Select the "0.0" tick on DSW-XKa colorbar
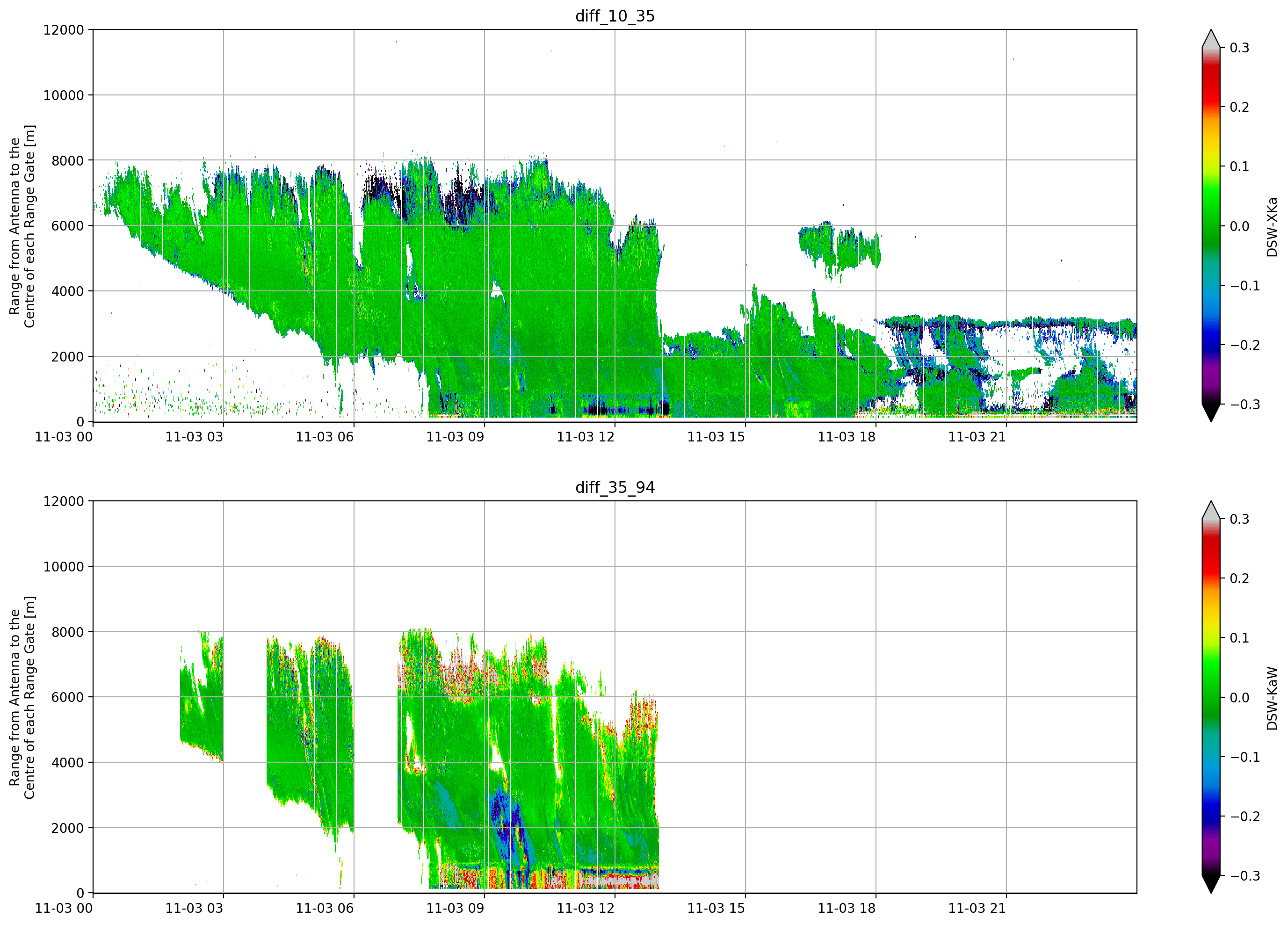 pyautogui.click(x=1240, y=226)
